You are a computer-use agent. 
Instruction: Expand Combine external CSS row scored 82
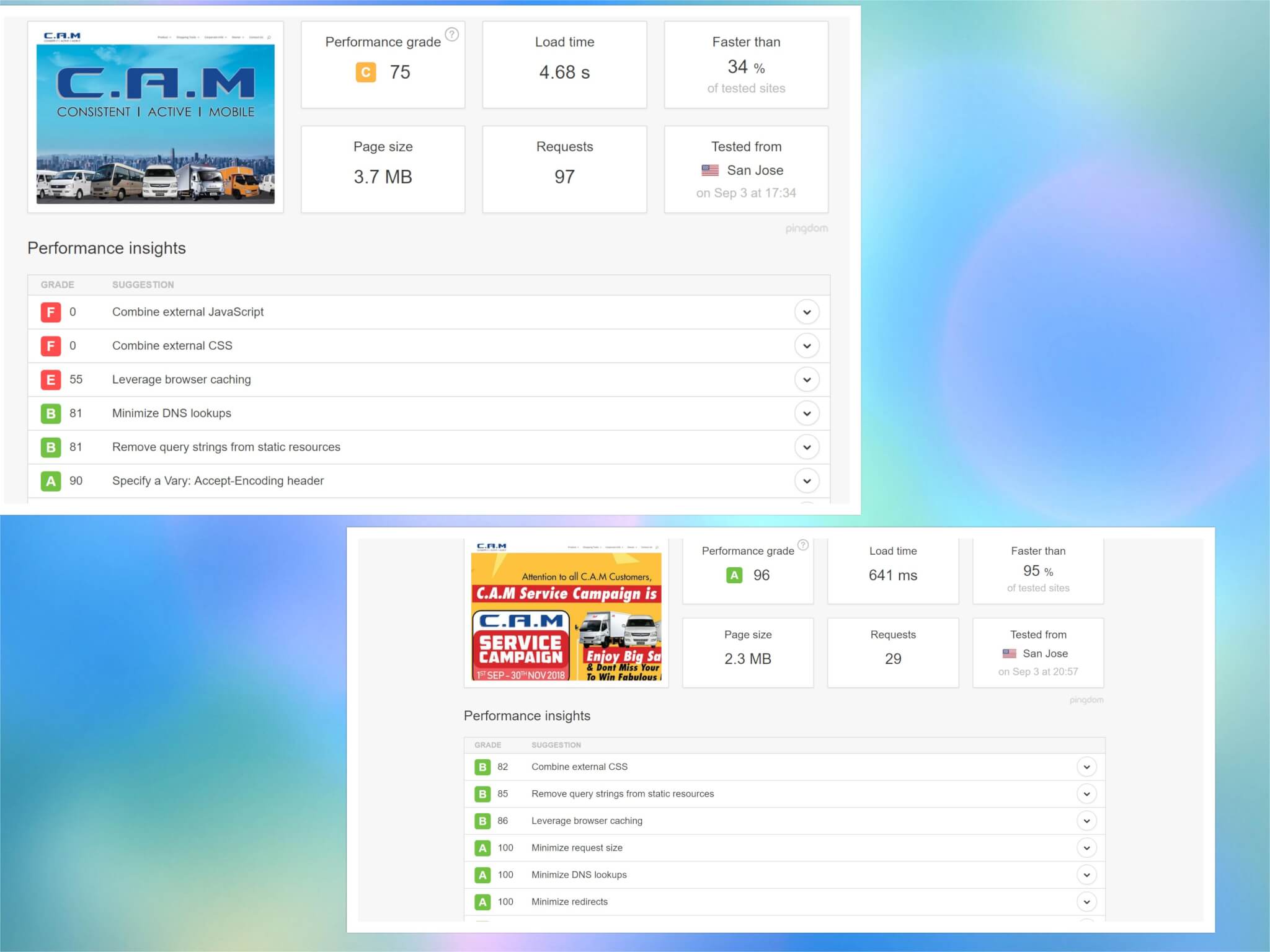[x=1086, y=767]
